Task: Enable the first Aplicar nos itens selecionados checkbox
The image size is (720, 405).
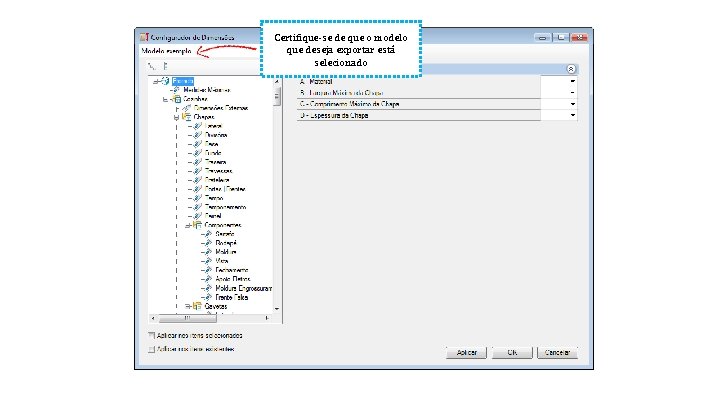Action: [152, 336]
